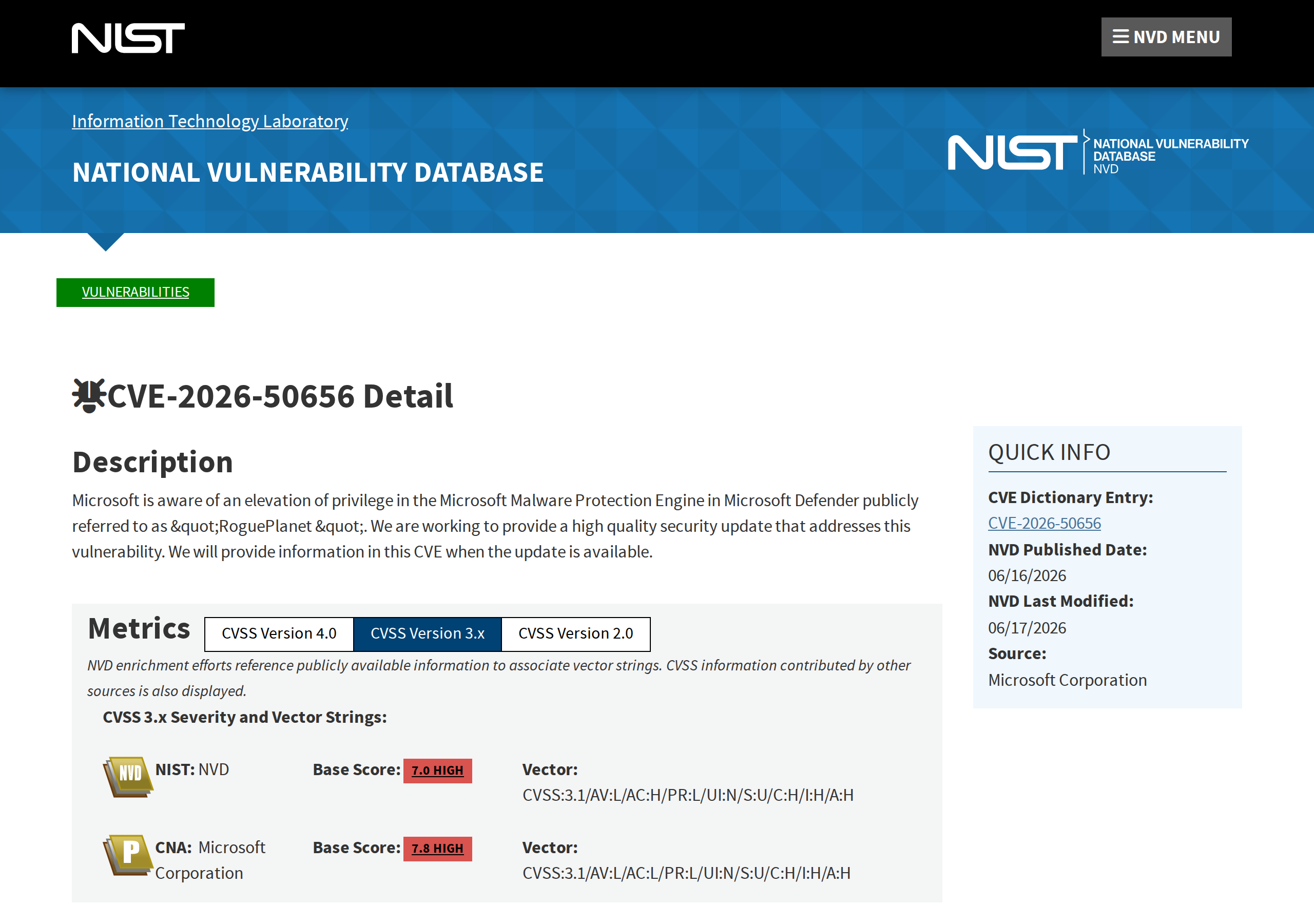Click the CNA vector string with AC:L

pos(687,873)
